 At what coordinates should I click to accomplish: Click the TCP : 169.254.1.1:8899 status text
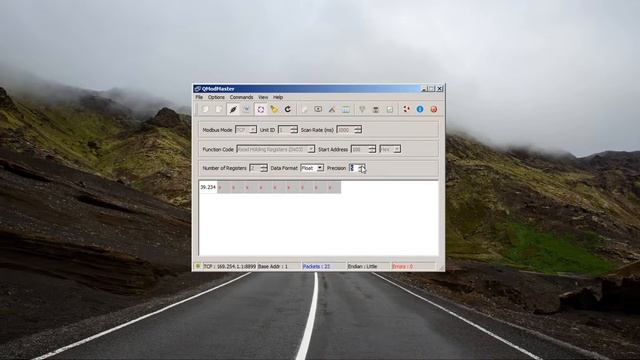coord(230,267)
